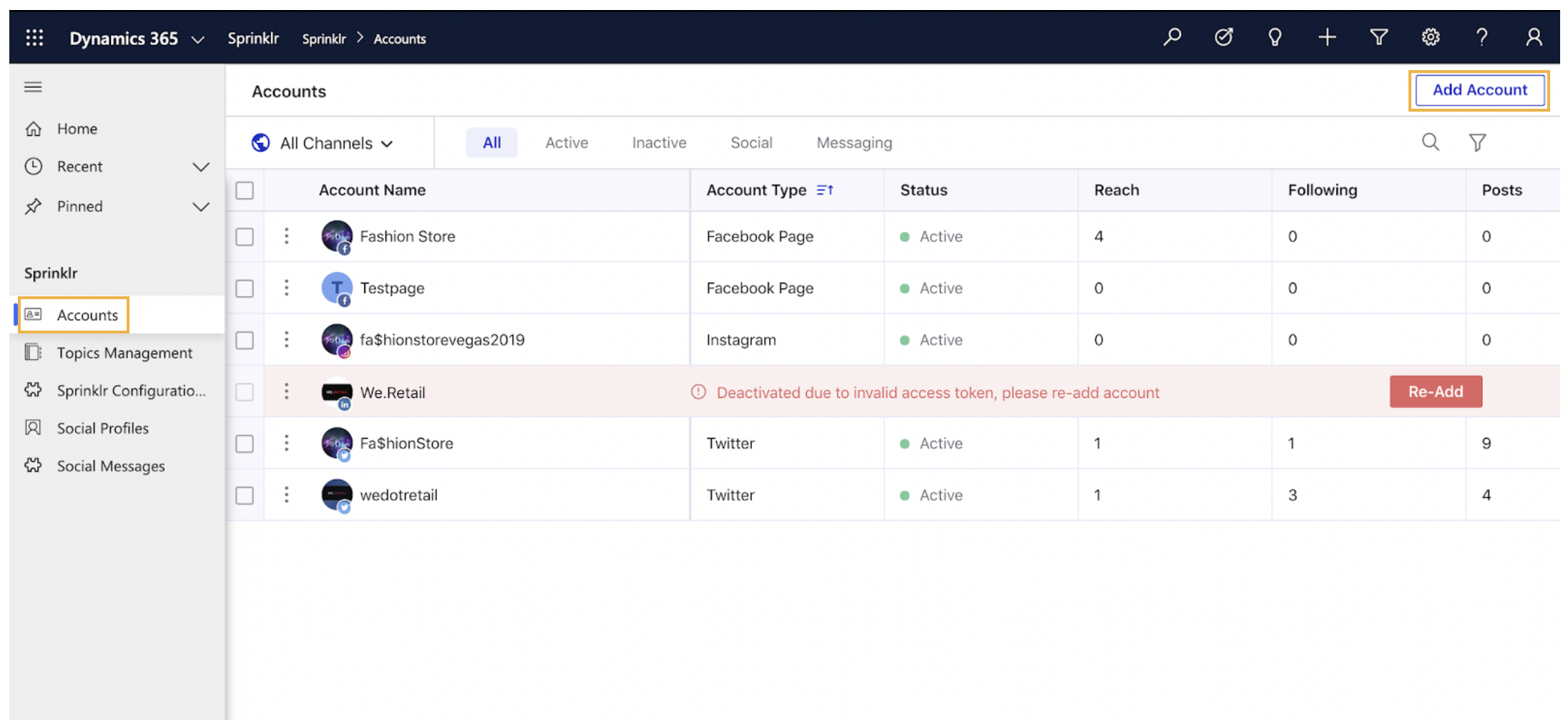Click the Status column header
The image size is (1568, 720).
coord(923,190)
